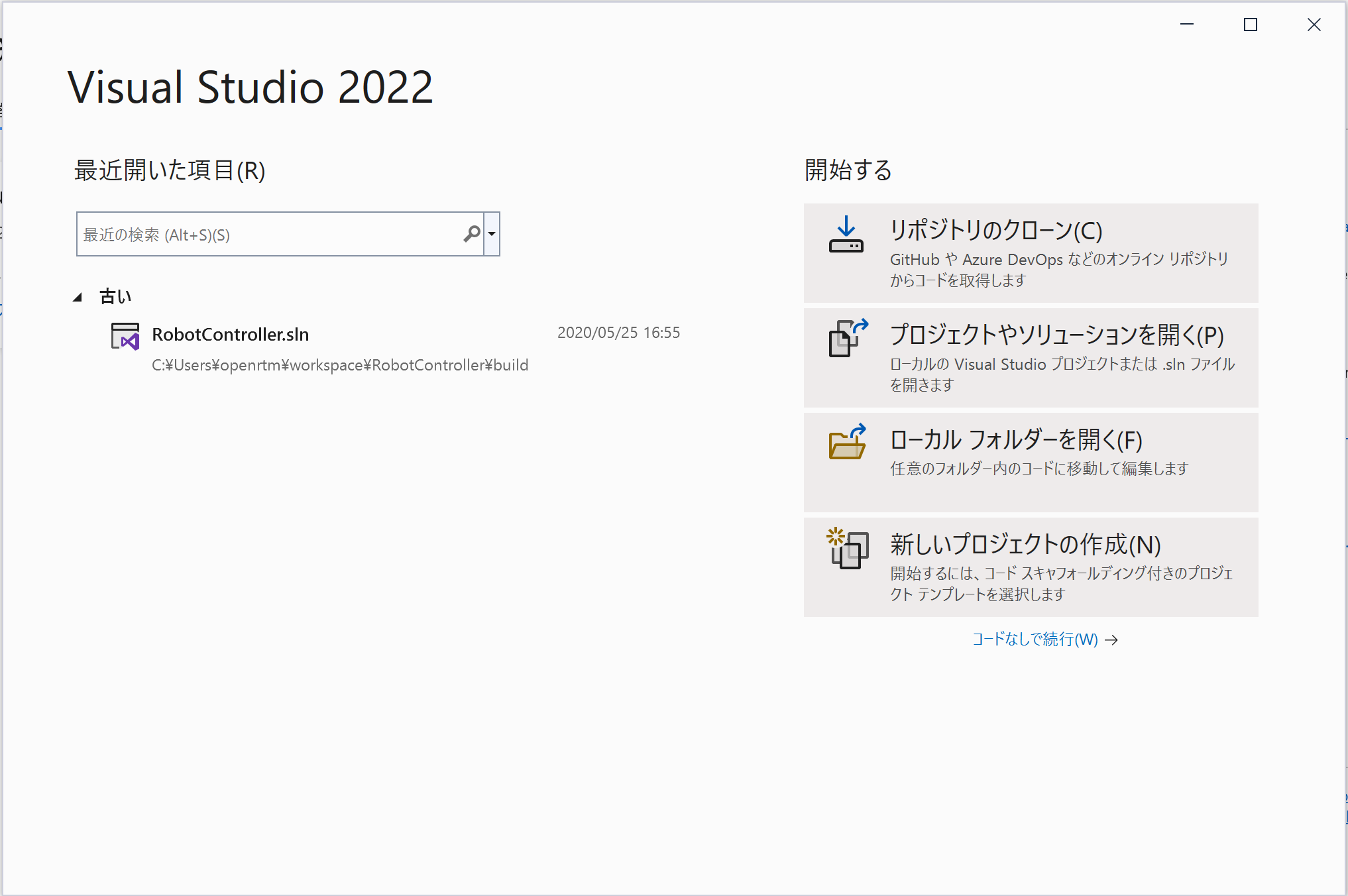Minimize the Visual Studio 2022 window
Image resolution: width=1348 pixels, height=896 pixels.
pos(1187,25)
